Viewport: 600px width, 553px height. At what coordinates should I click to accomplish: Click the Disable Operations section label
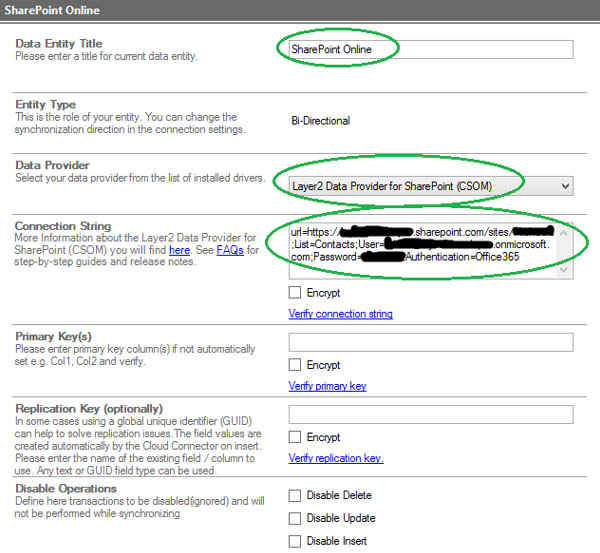66,488
